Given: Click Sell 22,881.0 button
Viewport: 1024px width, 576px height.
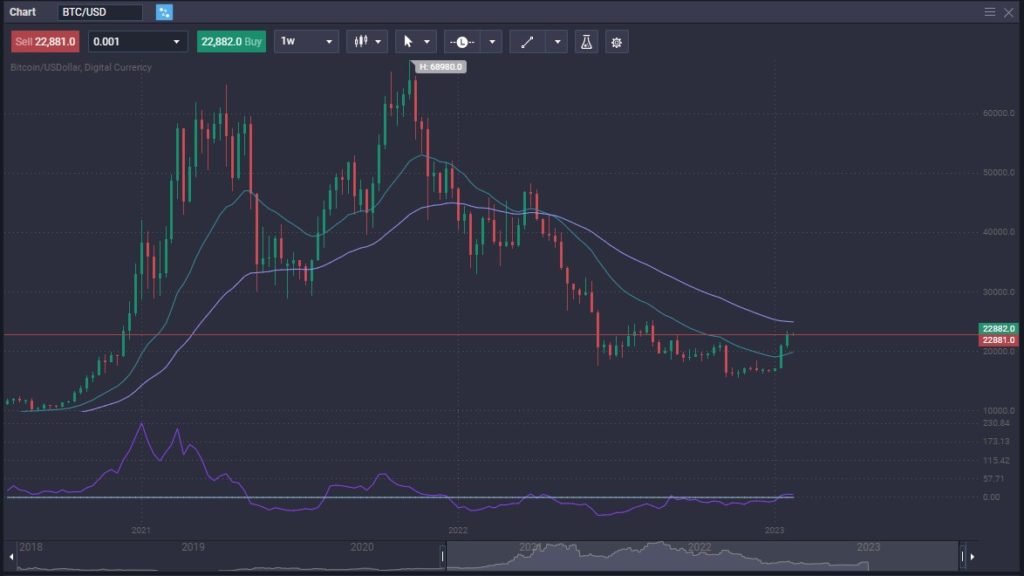Looking at the screenshot, I should 45,41.
